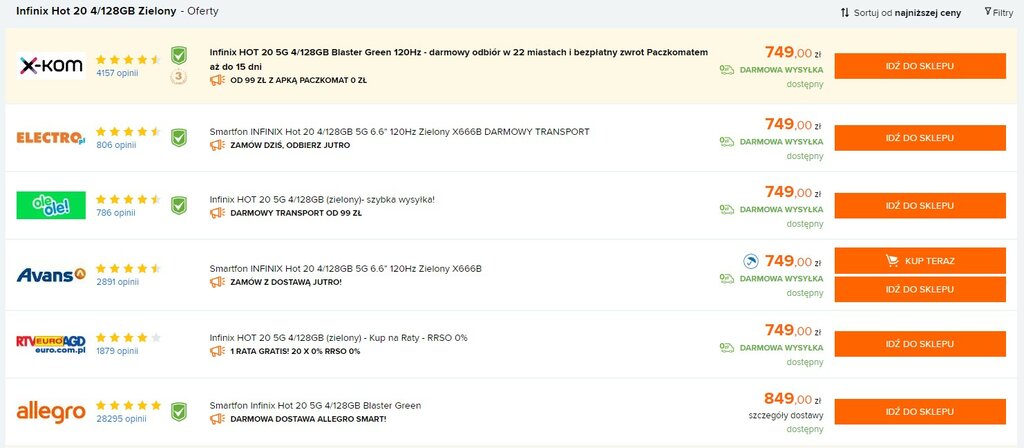Click the star rating of x-kom
The image size is (1024, 448).
tap(128, 59)
